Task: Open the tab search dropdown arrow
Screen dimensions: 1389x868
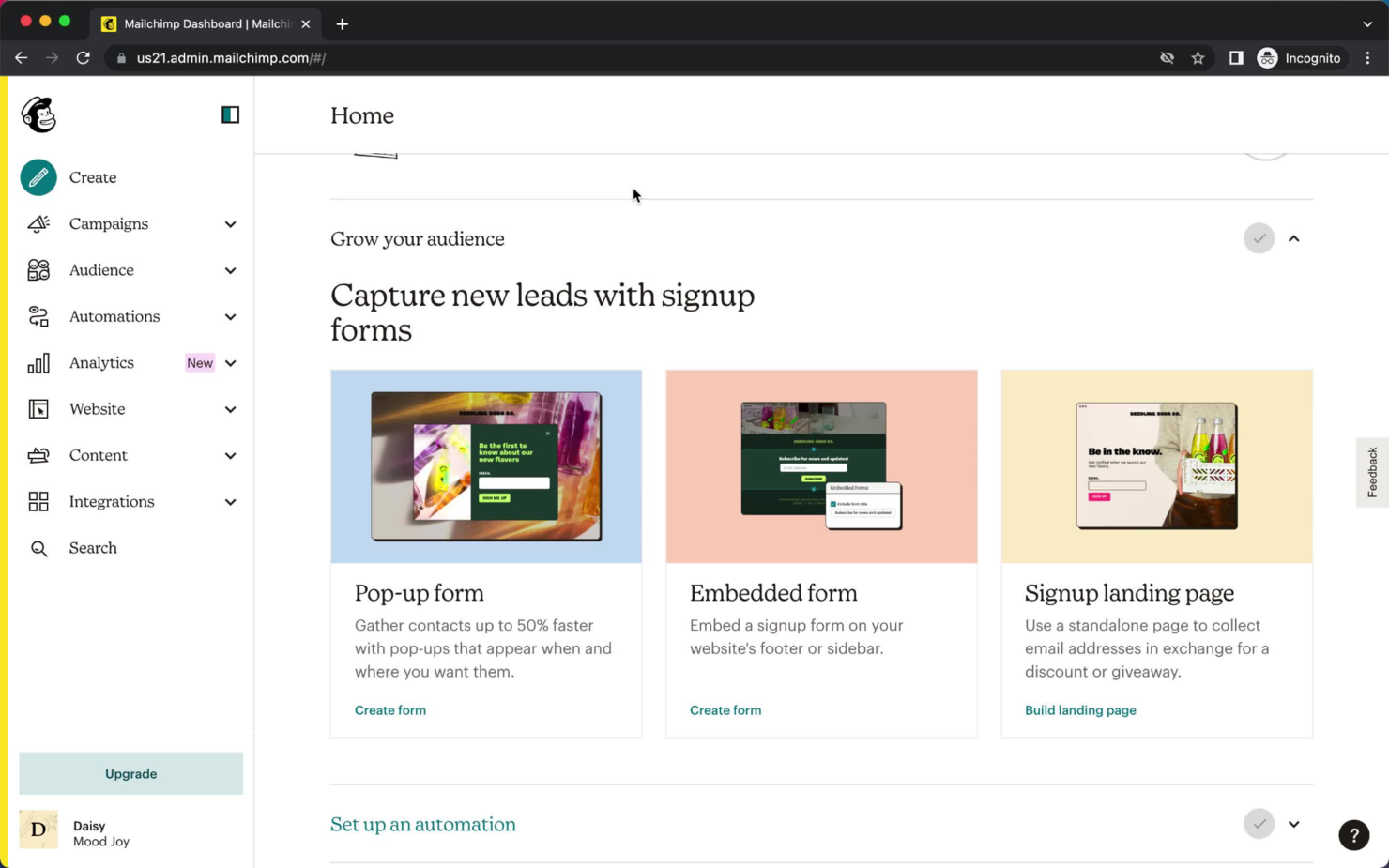Action: click(x=1367, y=24)
